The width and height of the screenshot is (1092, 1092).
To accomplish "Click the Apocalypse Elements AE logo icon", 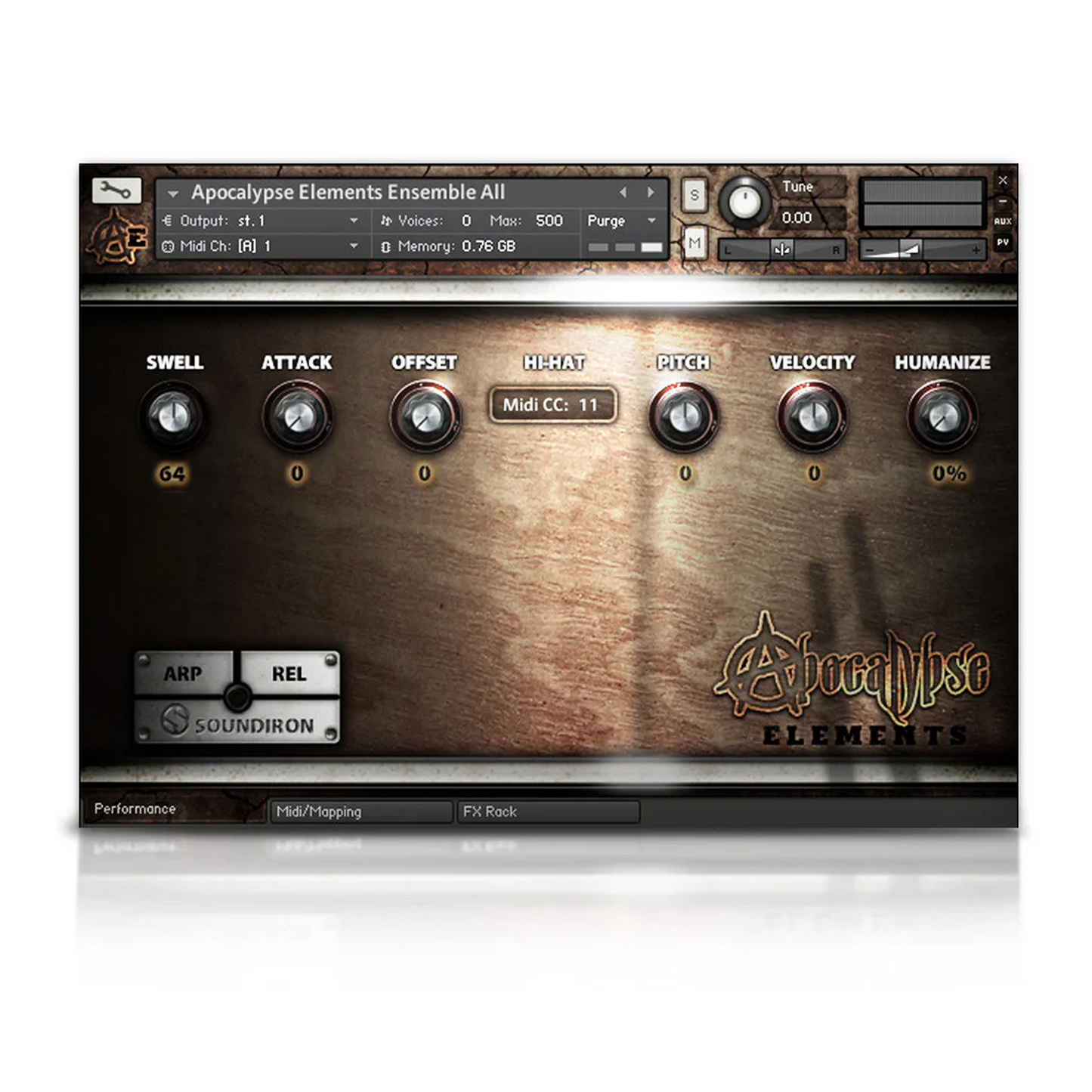I will pos(117,237).
